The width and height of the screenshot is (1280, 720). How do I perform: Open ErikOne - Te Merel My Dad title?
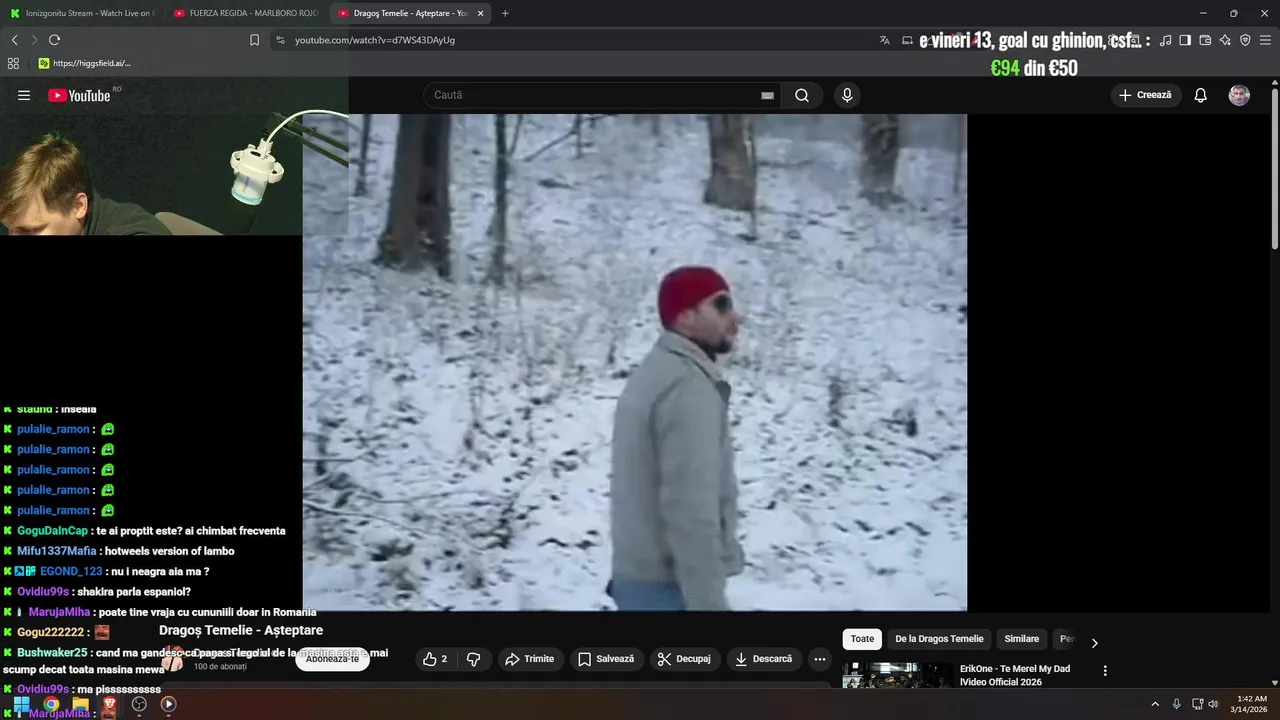point(1015,675)
